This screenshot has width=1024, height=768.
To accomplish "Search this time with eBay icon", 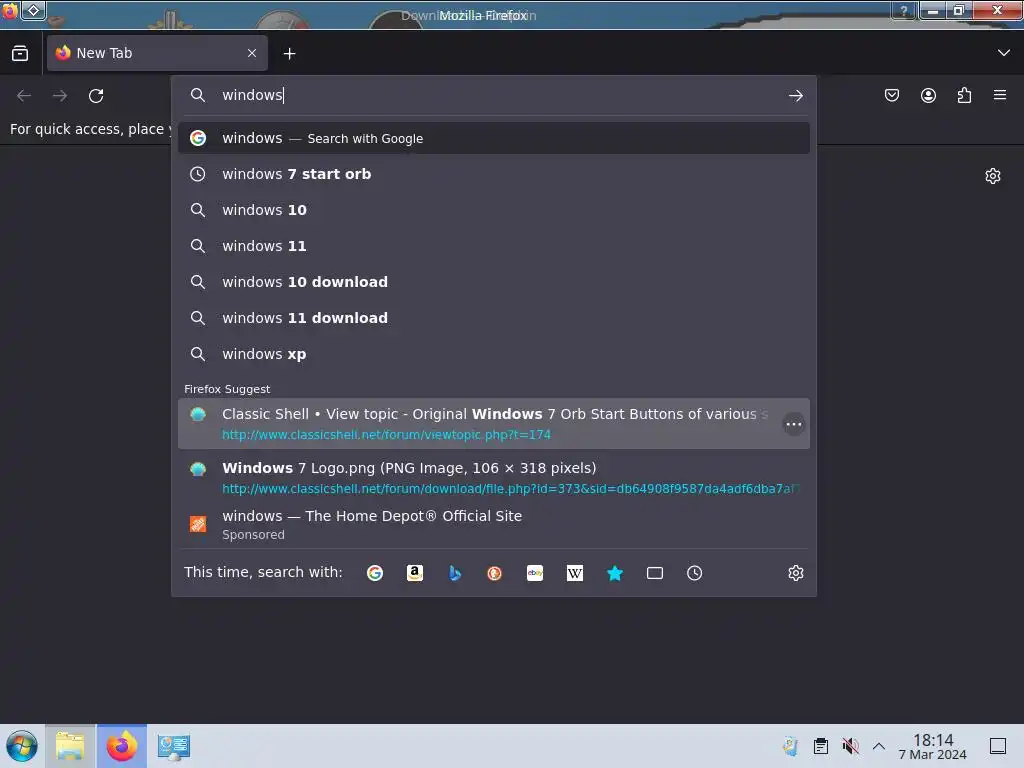I will (x=535, y=573).
